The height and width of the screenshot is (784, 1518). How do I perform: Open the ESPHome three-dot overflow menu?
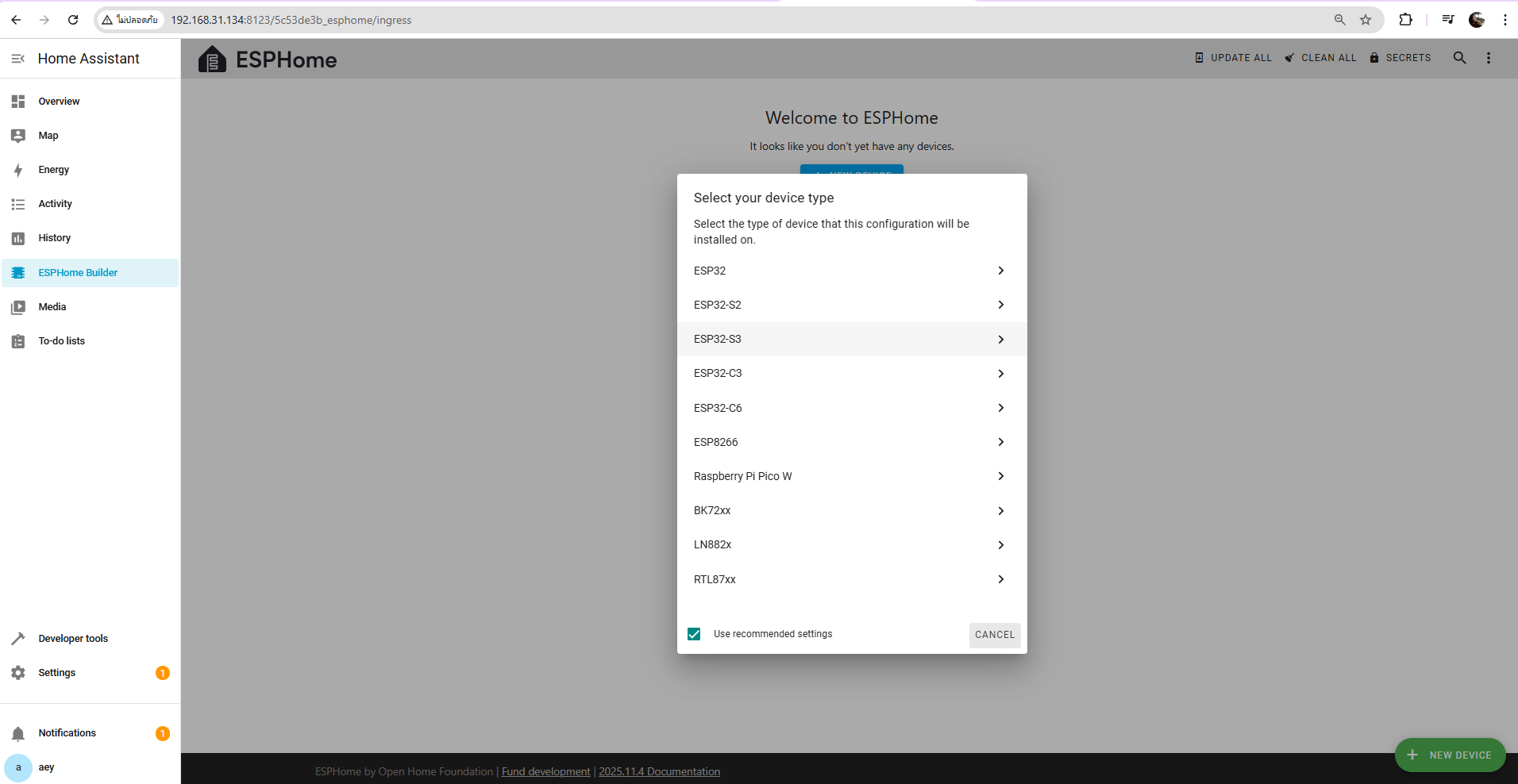click(x=1489, y=58)
